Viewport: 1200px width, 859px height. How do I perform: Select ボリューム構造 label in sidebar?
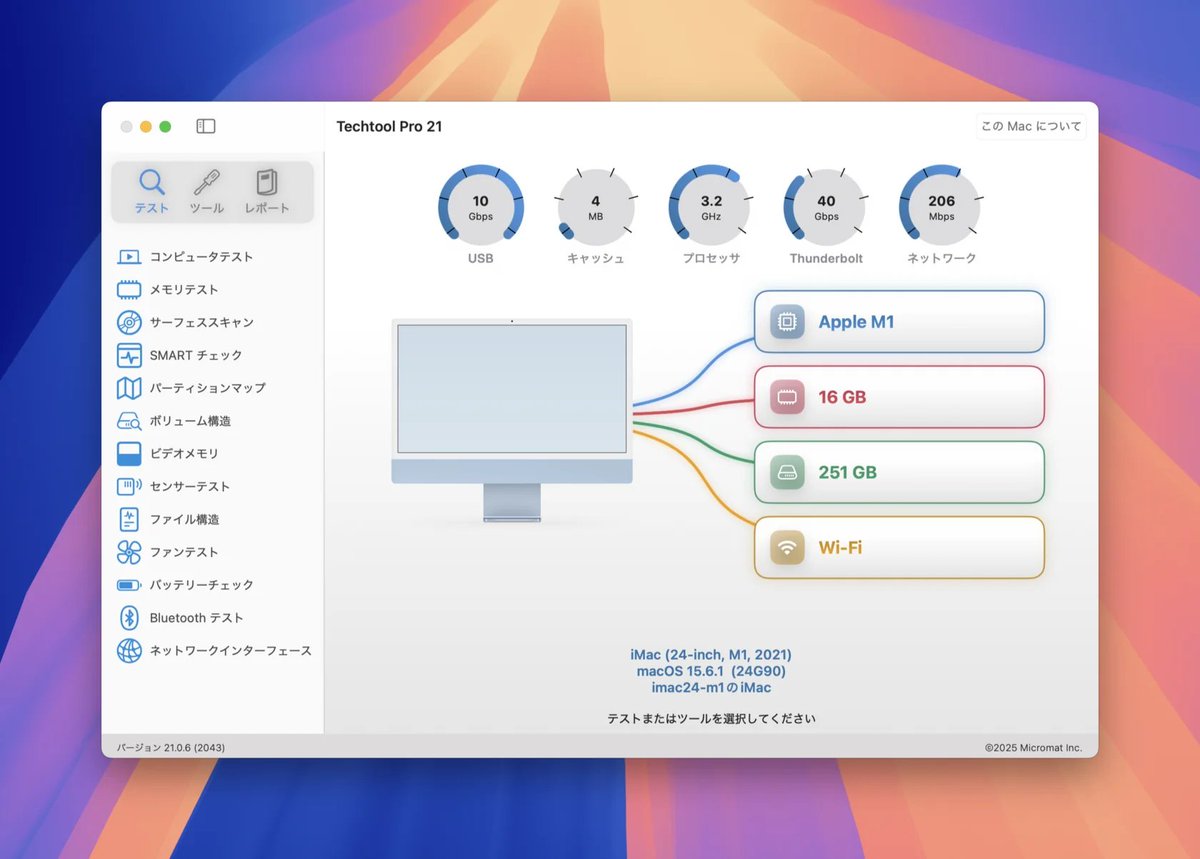[x=190, y=421]
